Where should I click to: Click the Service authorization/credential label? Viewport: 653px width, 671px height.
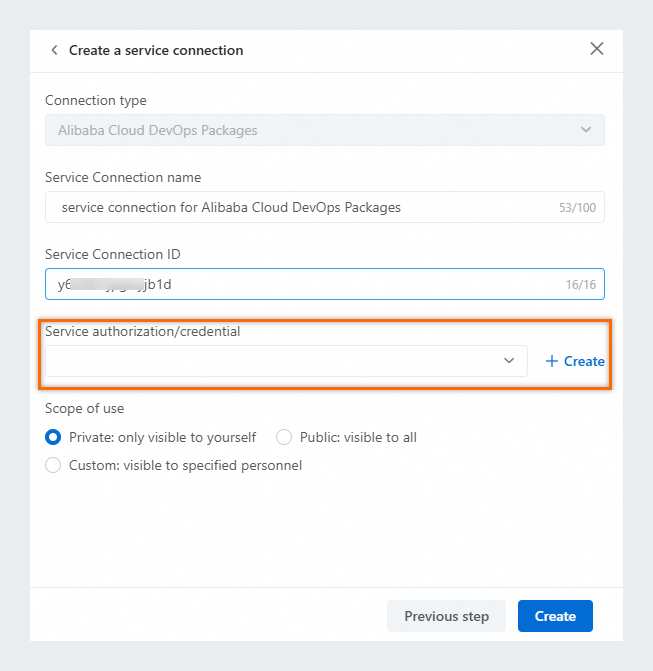142,331
